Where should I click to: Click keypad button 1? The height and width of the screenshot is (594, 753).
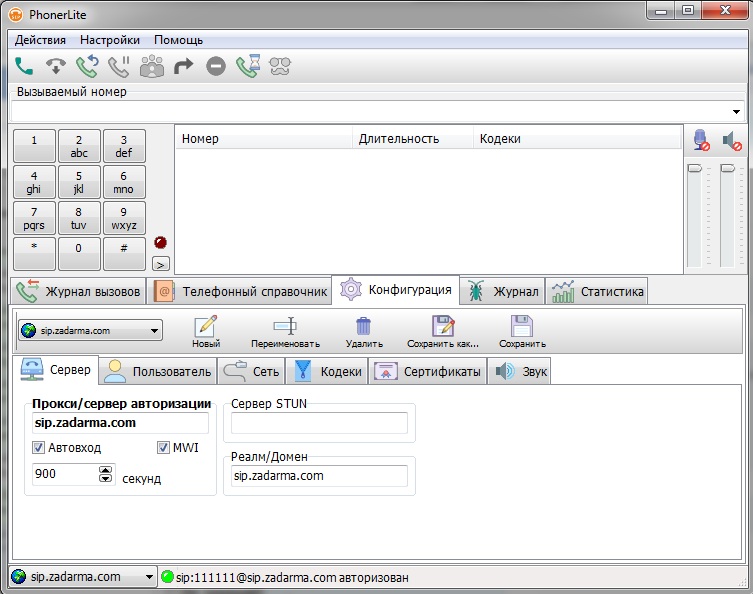point(34,146)
